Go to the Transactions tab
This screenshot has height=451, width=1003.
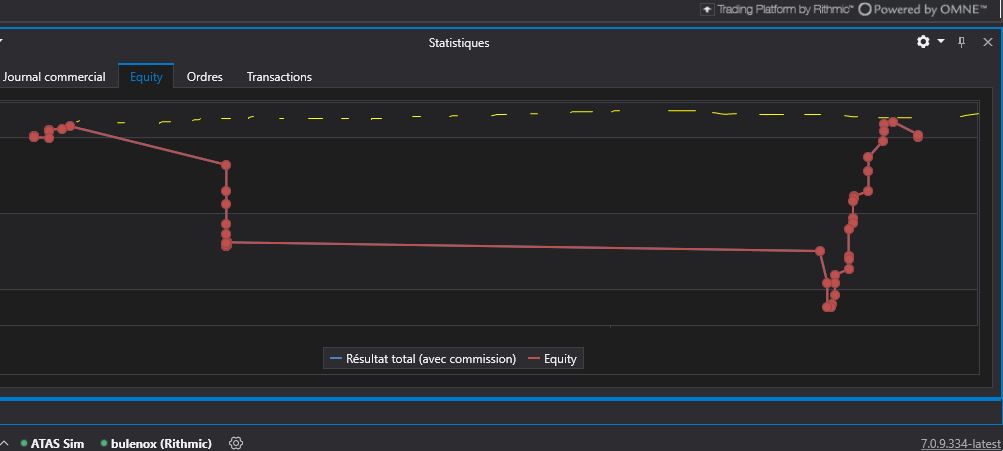(x=279, y=77)
